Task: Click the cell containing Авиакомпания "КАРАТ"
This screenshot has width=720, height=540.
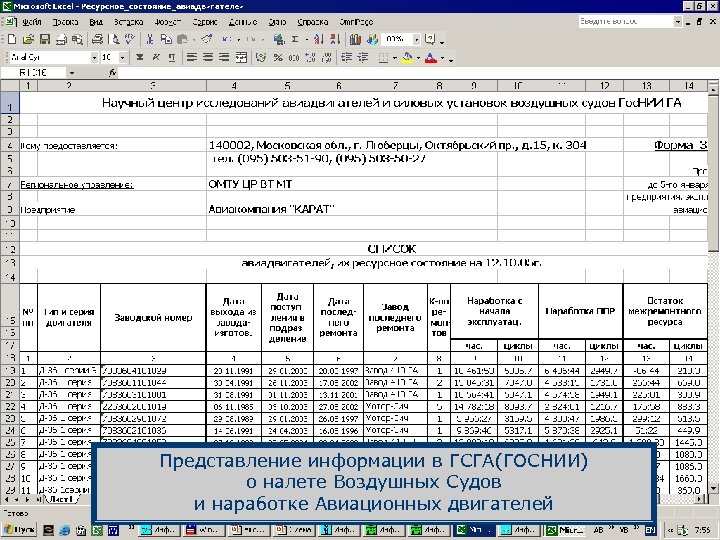Action: [x=351, y=209]
